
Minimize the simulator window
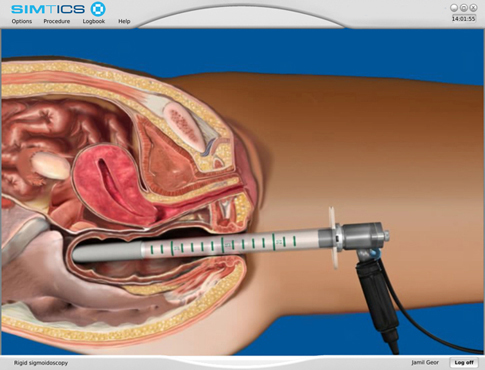454,8
